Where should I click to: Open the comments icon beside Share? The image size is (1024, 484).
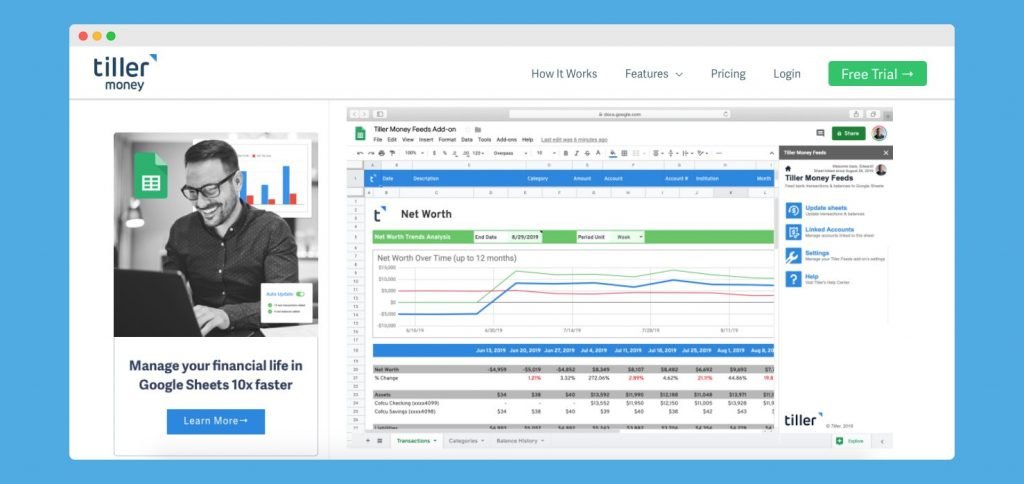pos(820,133)
